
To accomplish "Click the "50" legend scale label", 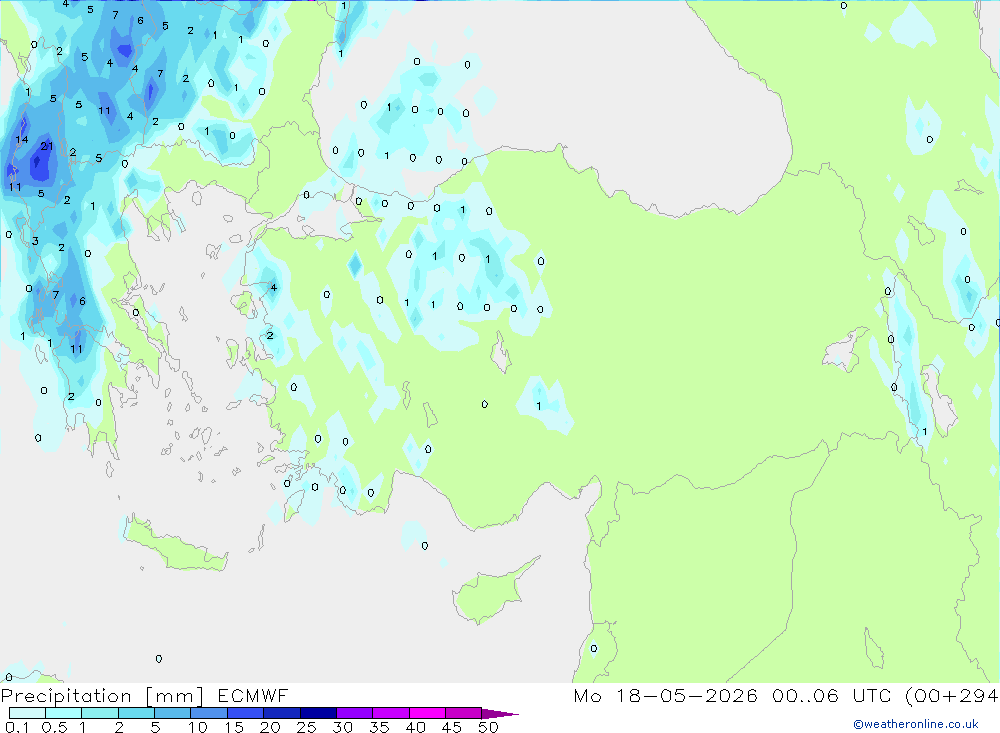I will tap(488, 727).
